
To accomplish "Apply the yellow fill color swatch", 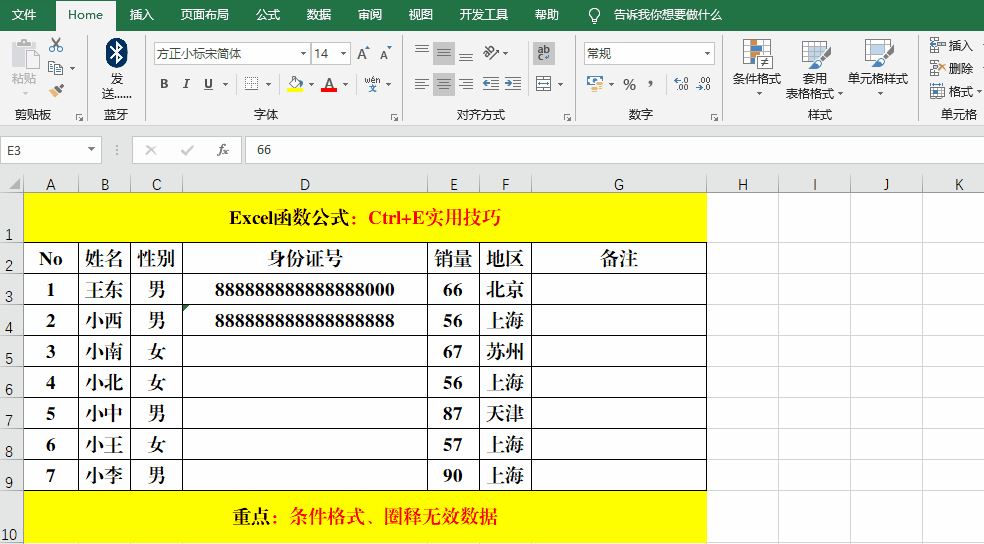I will [295, 84].
